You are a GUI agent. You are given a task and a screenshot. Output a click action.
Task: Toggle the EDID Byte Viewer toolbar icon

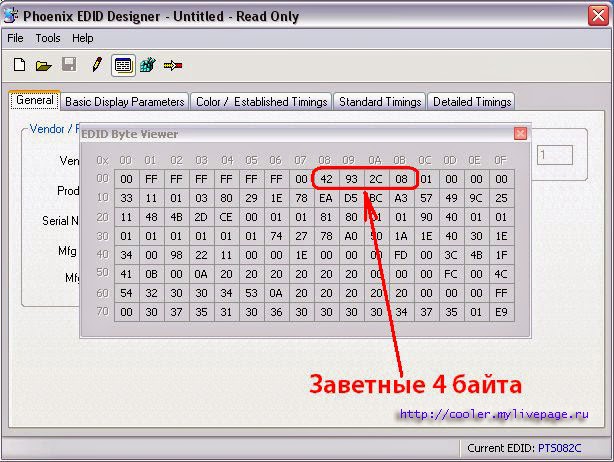coord(123,65)
